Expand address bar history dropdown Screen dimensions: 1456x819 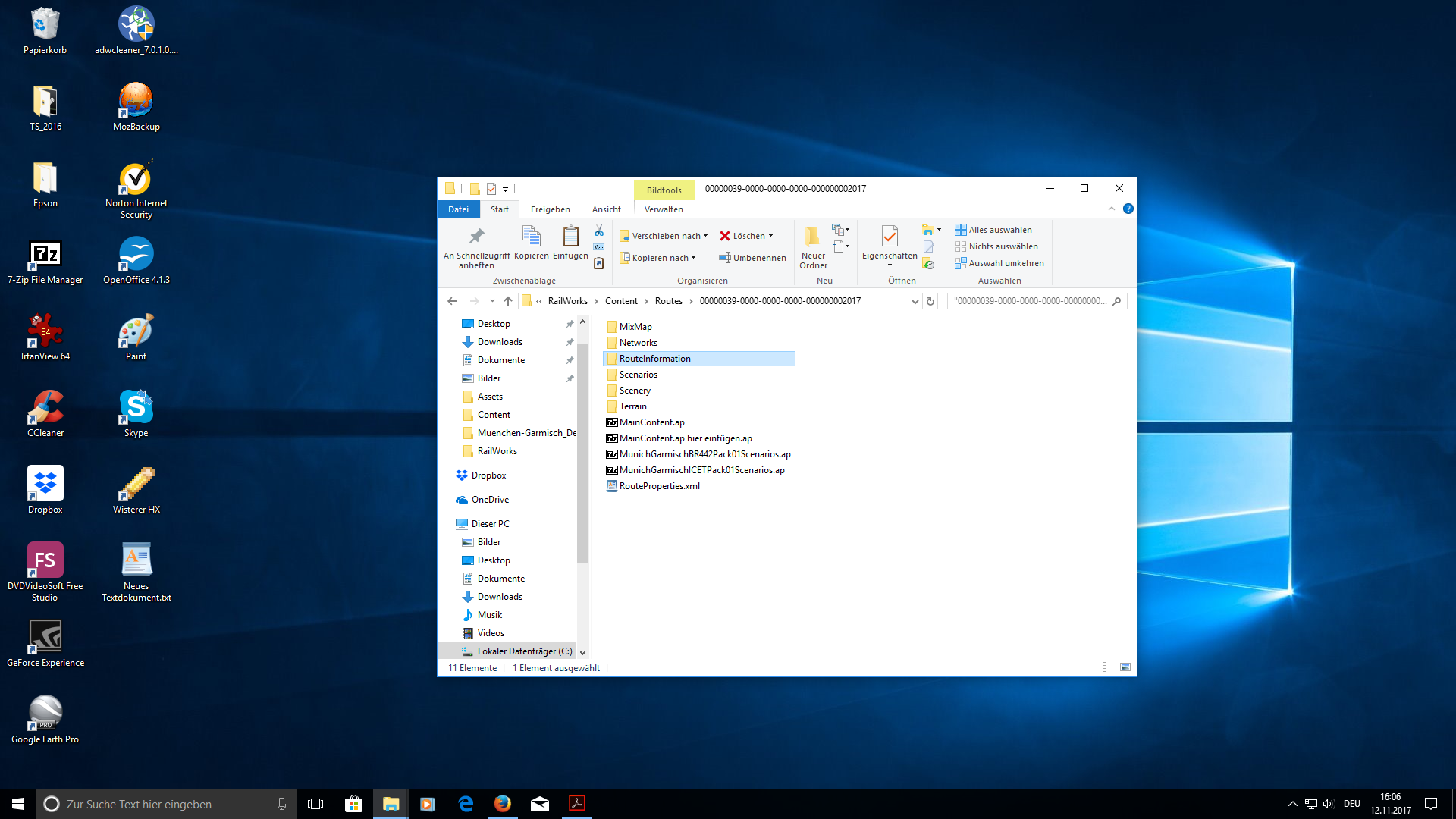tap(915, 301)
